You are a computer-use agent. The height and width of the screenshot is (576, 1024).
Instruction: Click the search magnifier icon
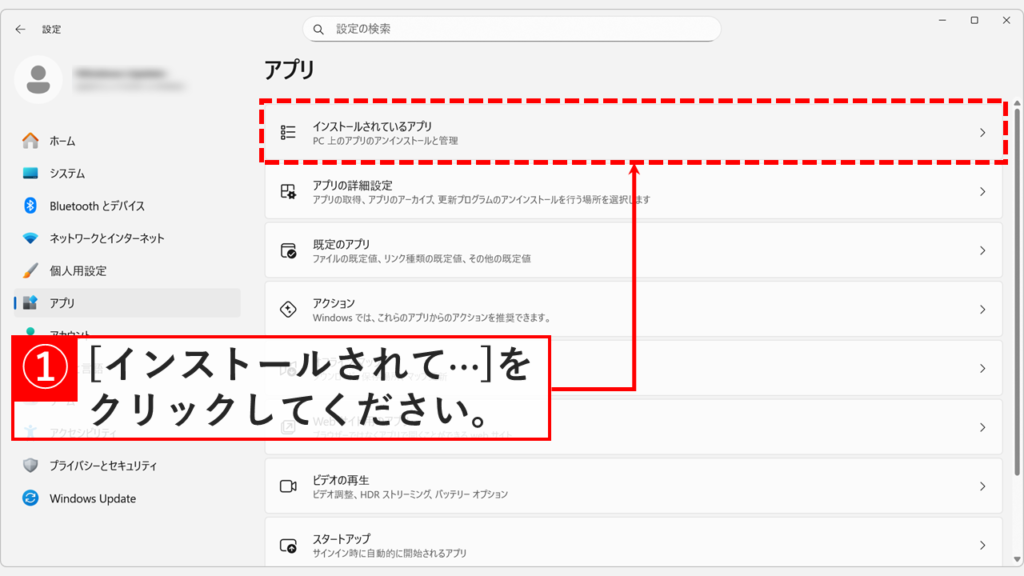point(319,29)
